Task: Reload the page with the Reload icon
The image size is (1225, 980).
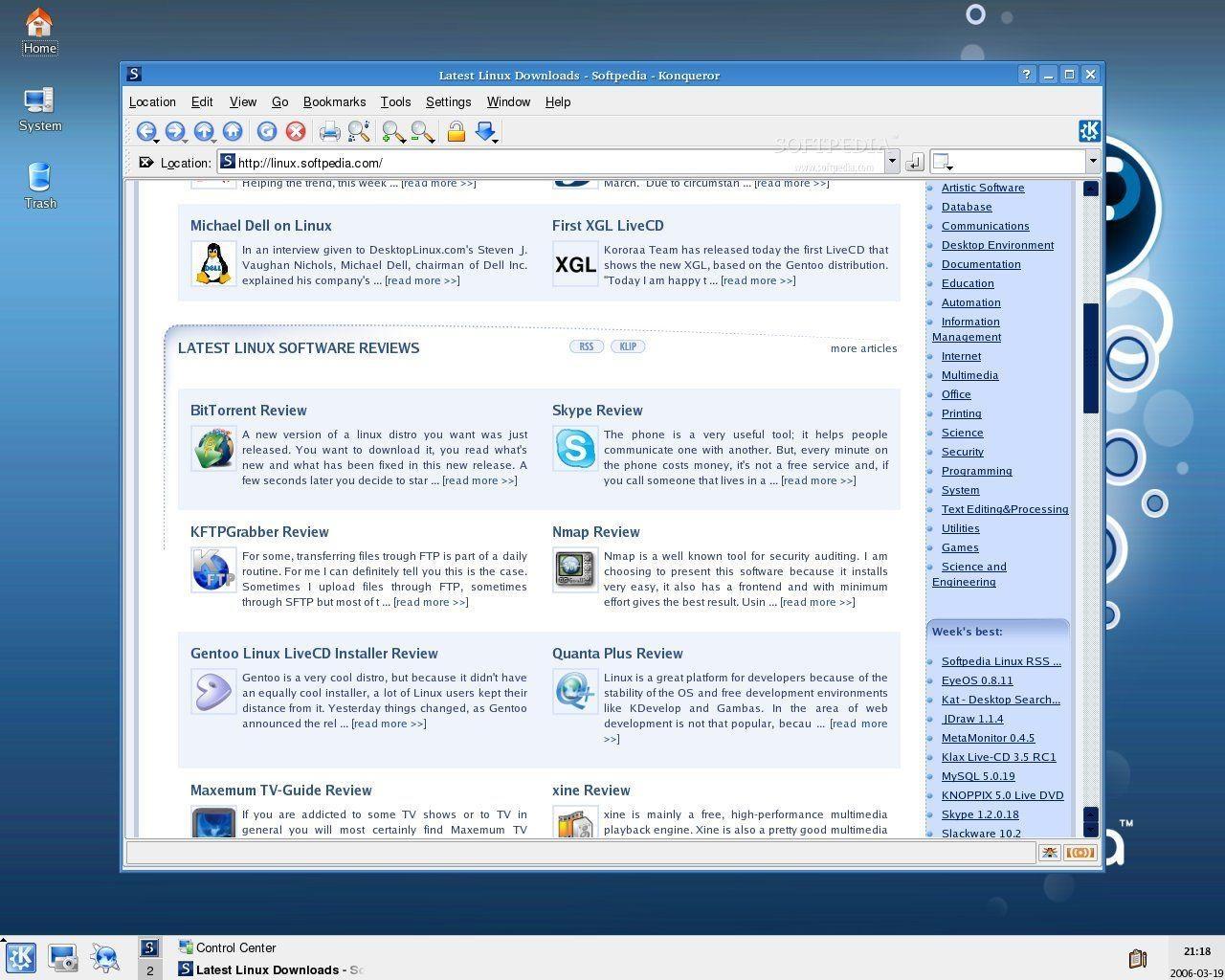Action: pyautogui.click(x=267, y=132)
